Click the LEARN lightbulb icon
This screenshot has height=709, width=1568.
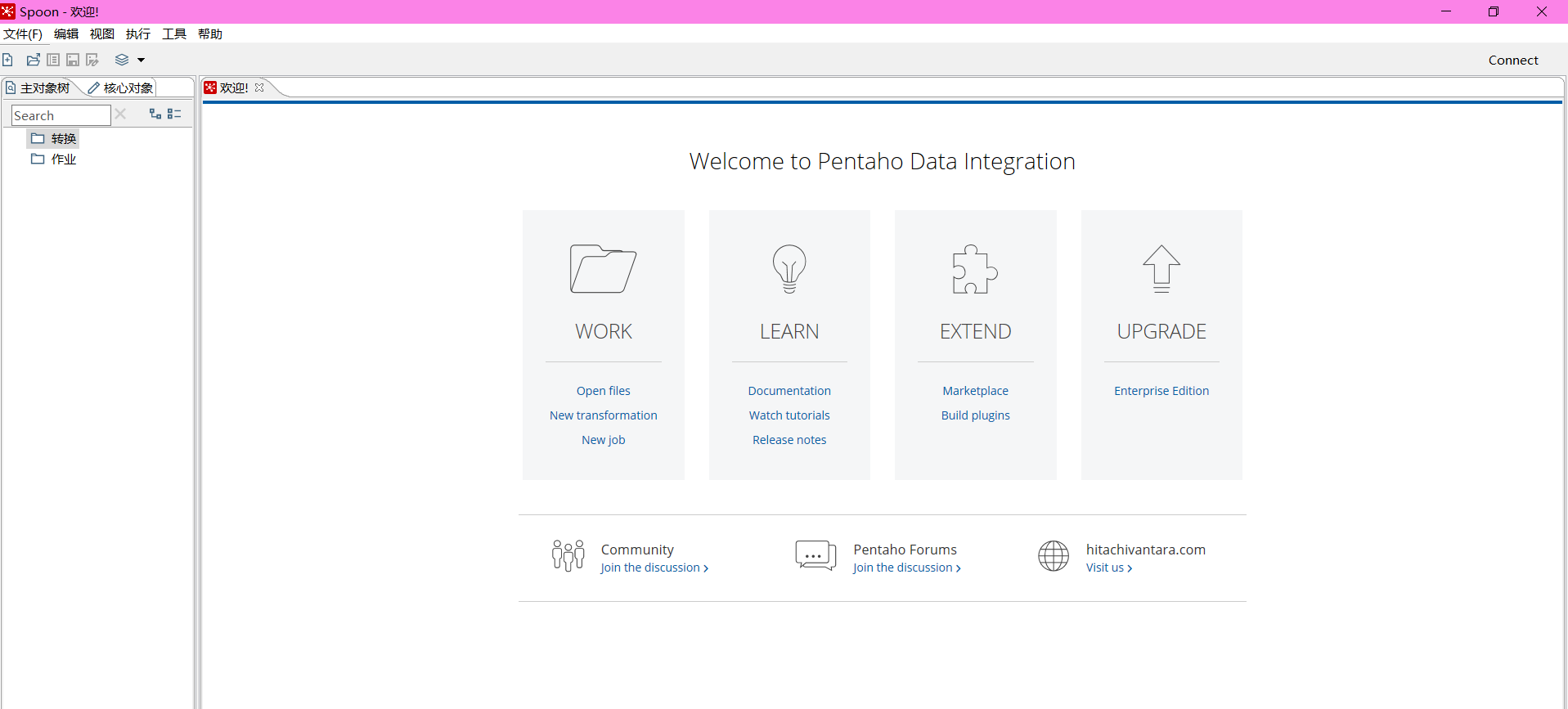click(x=789, y=269)
